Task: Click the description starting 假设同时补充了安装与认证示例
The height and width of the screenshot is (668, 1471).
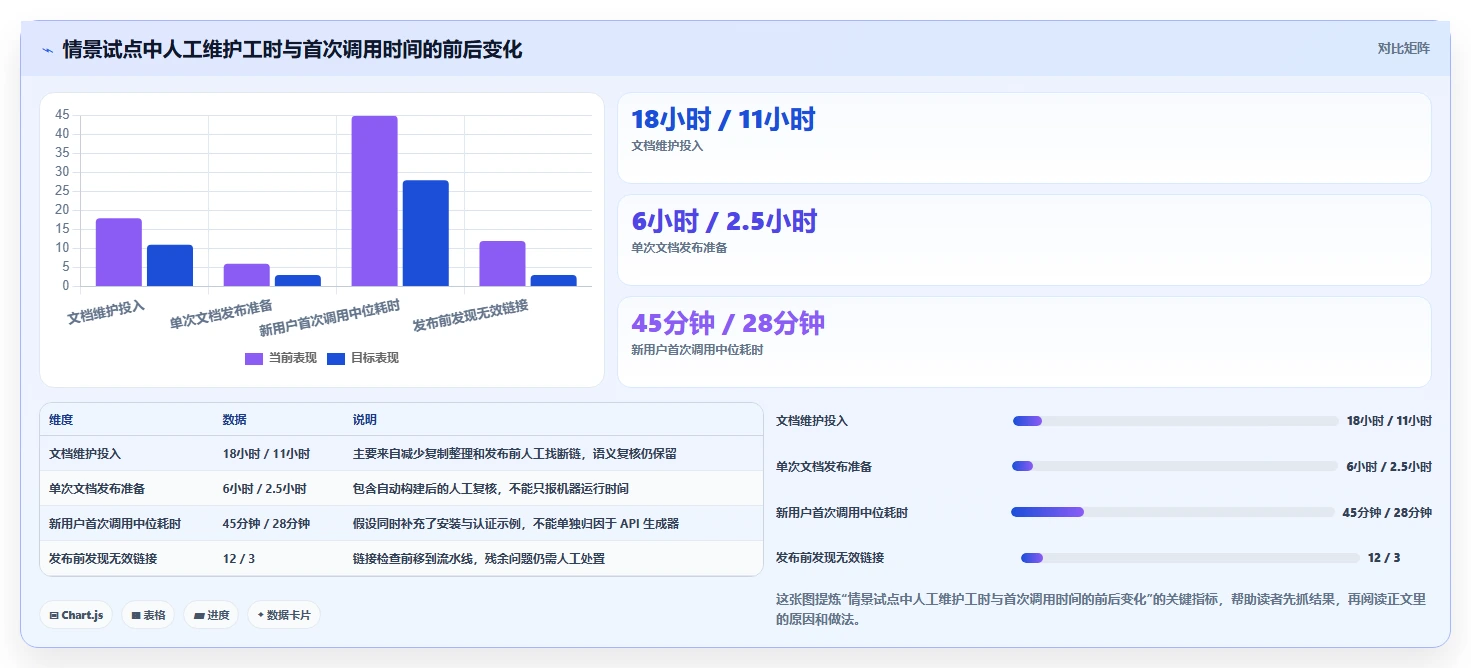Action: coord(515,524)
